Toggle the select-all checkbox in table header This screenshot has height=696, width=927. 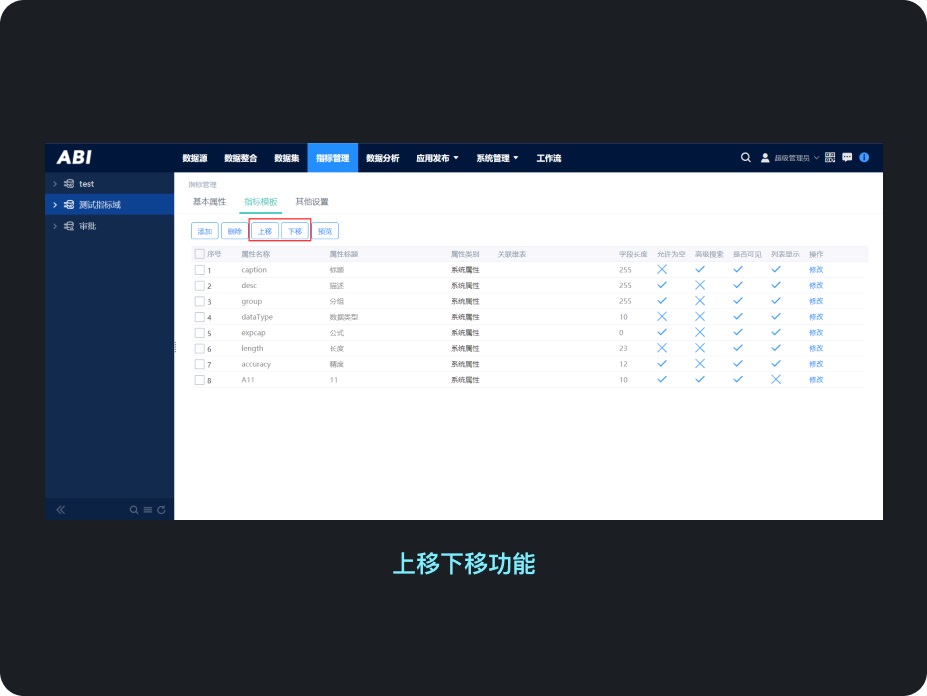click(200, 254)
